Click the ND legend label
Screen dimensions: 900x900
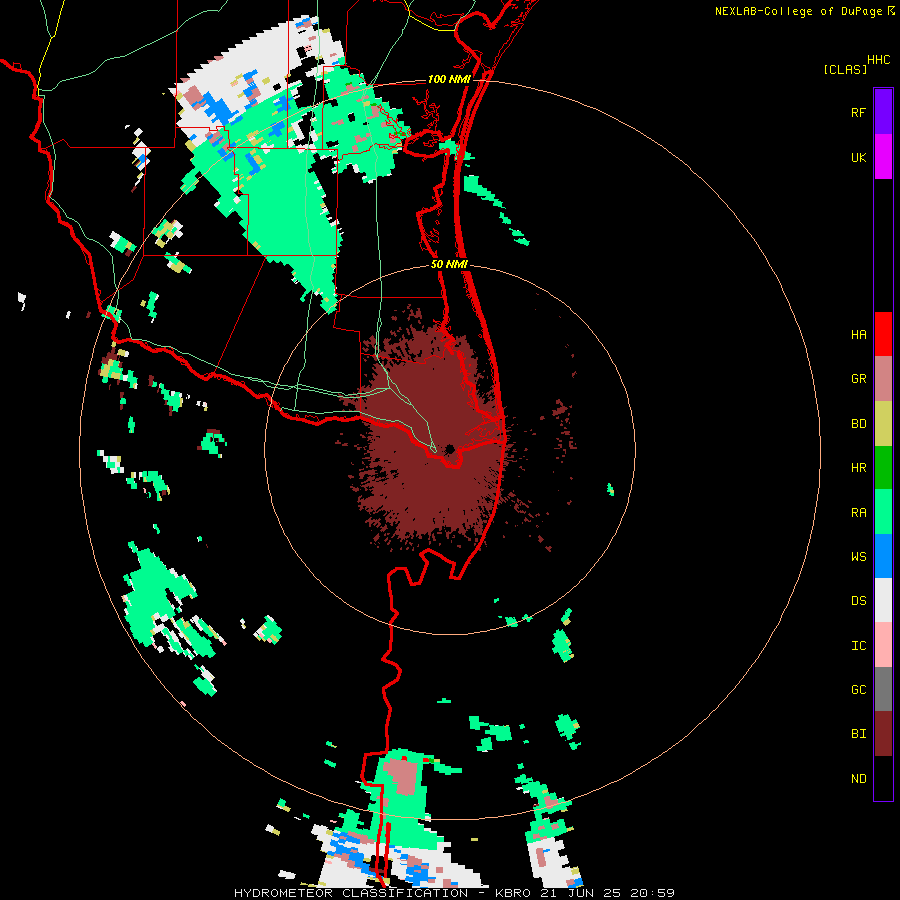(858, 778)
